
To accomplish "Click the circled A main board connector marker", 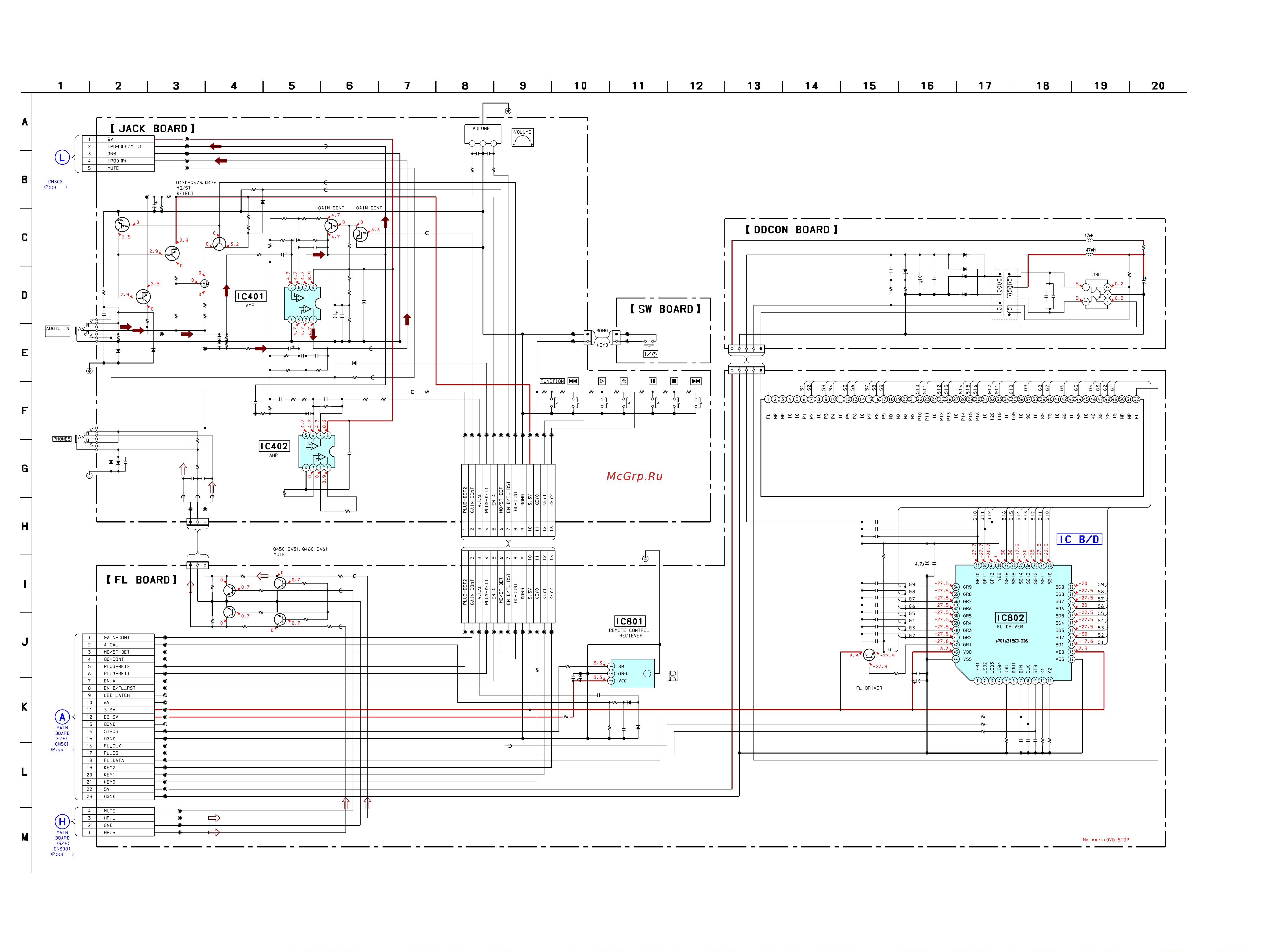I will coord(62,717).
